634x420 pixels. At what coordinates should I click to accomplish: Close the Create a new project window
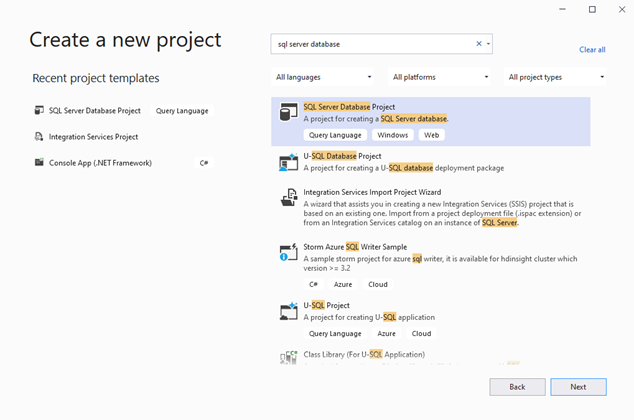622,9
